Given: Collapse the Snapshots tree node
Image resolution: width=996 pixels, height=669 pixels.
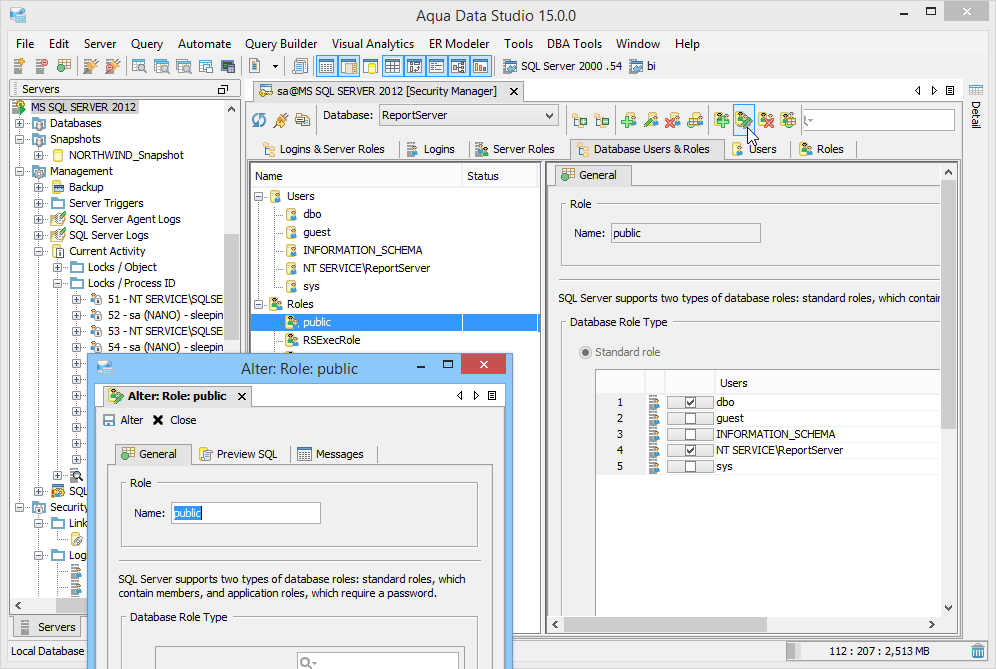Looking at the screenshot, I should click(20, 139).
